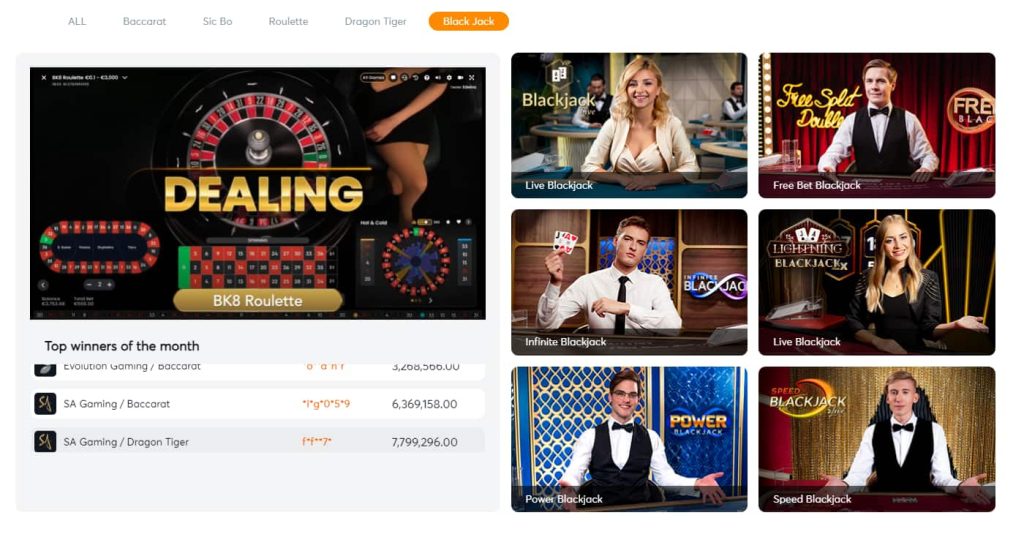
Task: Click the golden BK8 Roulette button
Action: coord(258,300)
